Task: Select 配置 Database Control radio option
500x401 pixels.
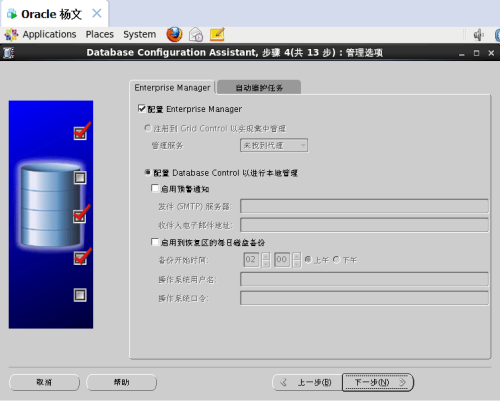Action: [x=148, y=172]
